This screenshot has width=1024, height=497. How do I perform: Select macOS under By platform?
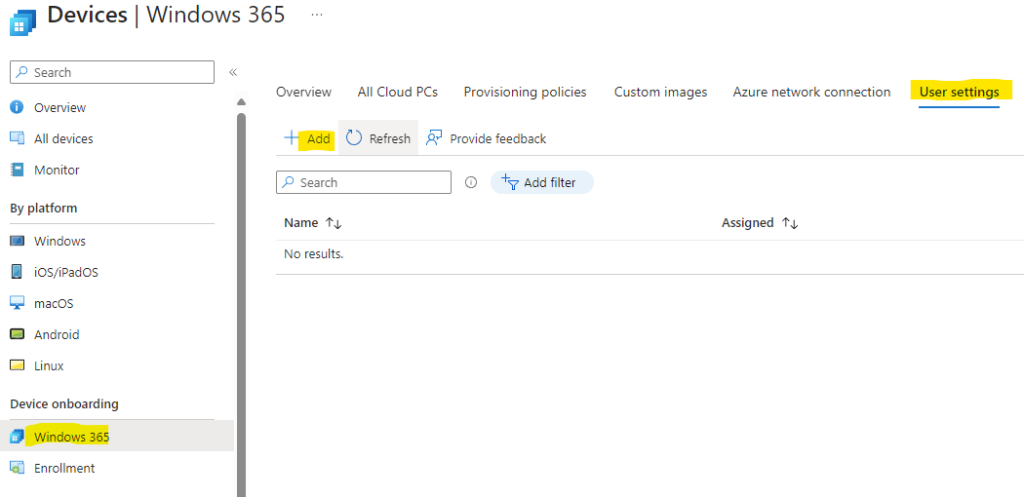(54, 304)
